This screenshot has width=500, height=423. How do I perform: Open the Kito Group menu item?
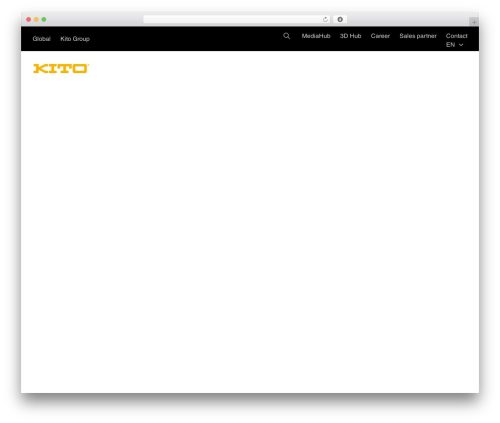pyautogui.click(x=75, y=39)
